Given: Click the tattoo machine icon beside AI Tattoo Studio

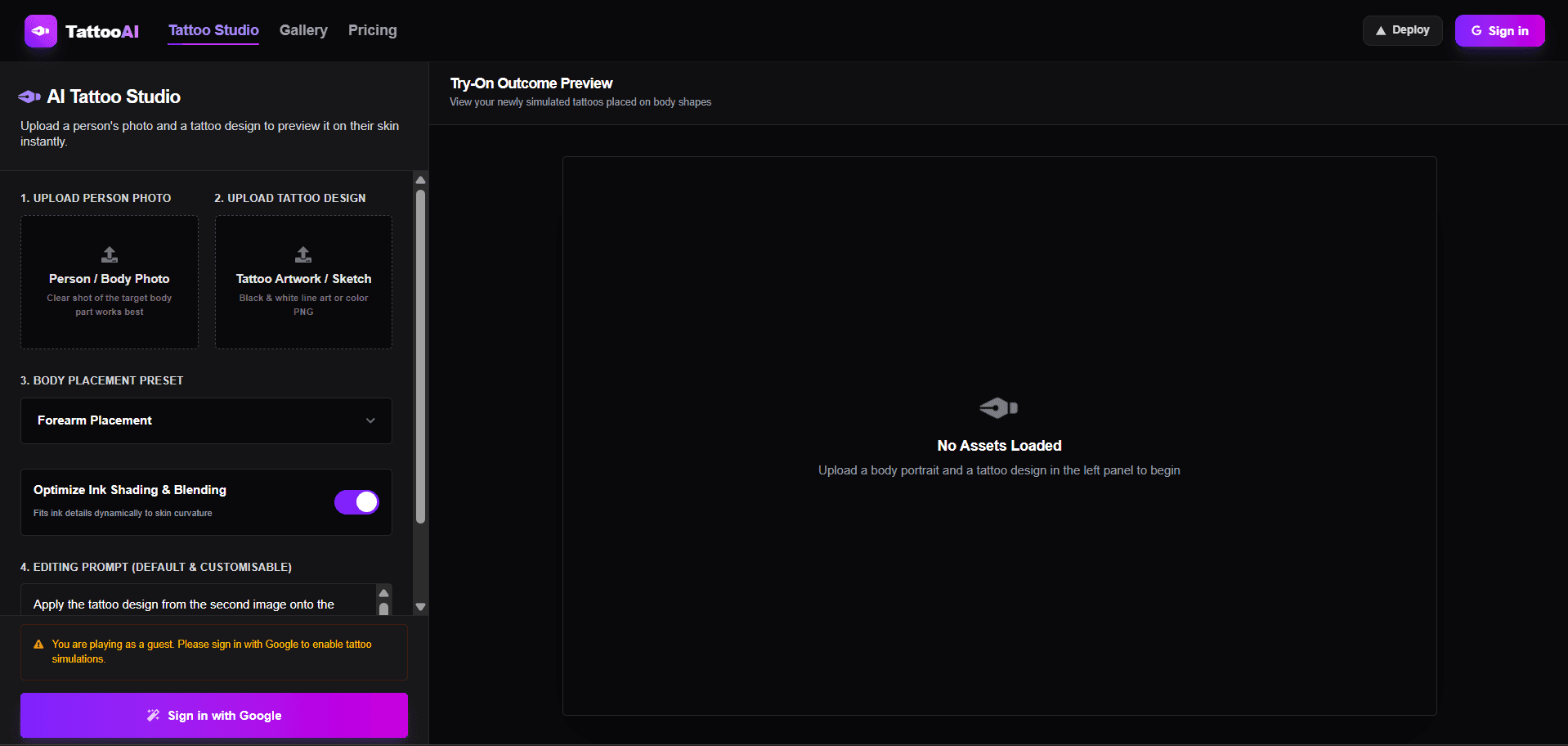Looking at the screenshot, I should click(29, 97).
